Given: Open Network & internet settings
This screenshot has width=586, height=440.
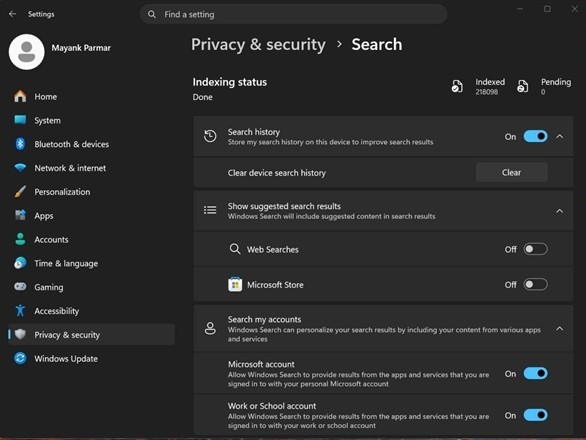Looking at the screenshot, I should [92, 168].
